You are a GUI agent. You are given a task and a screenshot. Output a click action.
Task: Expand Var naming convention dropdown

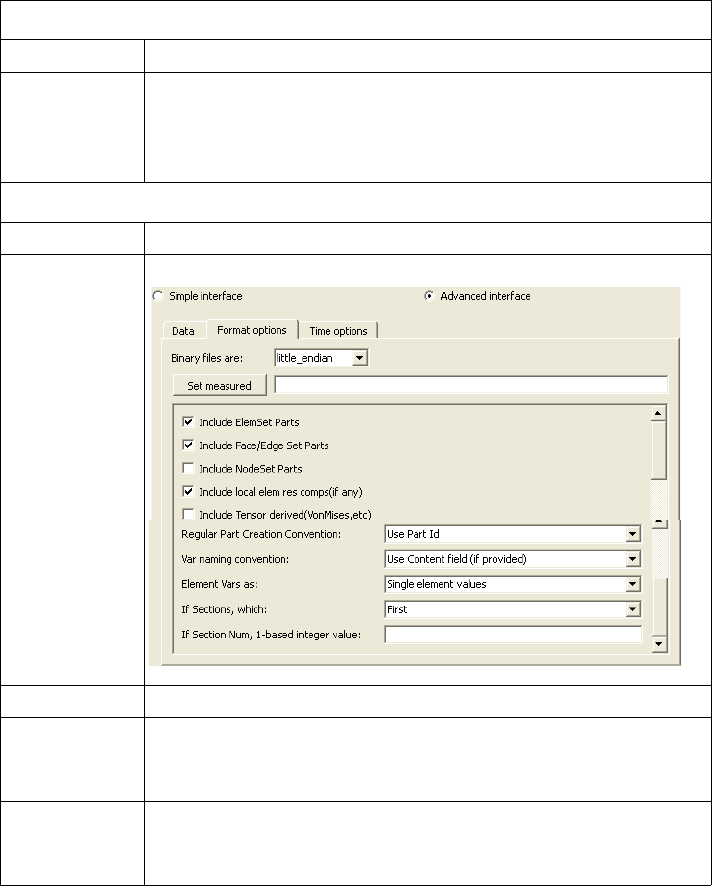pyautogui.click(x=633, y=559)
